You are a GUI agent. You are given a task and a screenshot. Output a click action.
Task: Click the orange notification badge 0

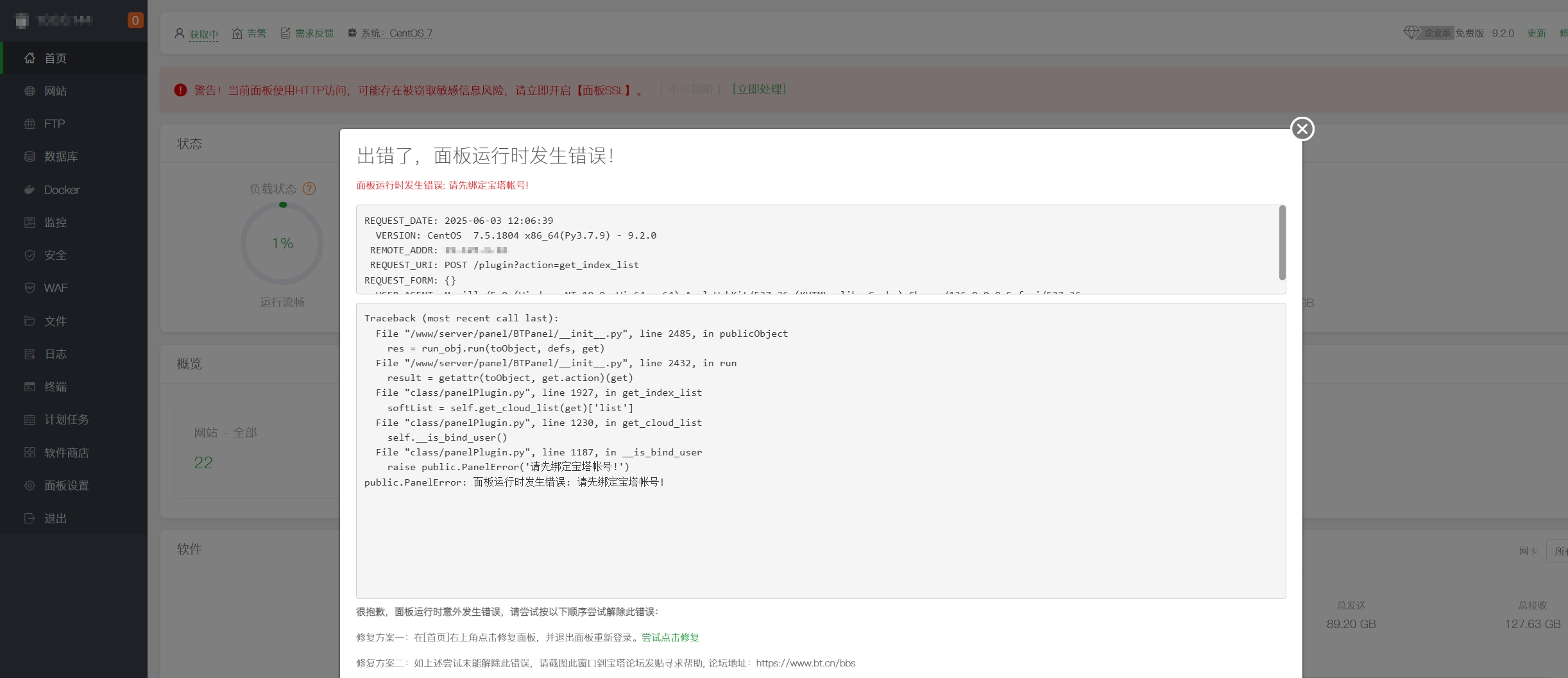pos(135,21)
